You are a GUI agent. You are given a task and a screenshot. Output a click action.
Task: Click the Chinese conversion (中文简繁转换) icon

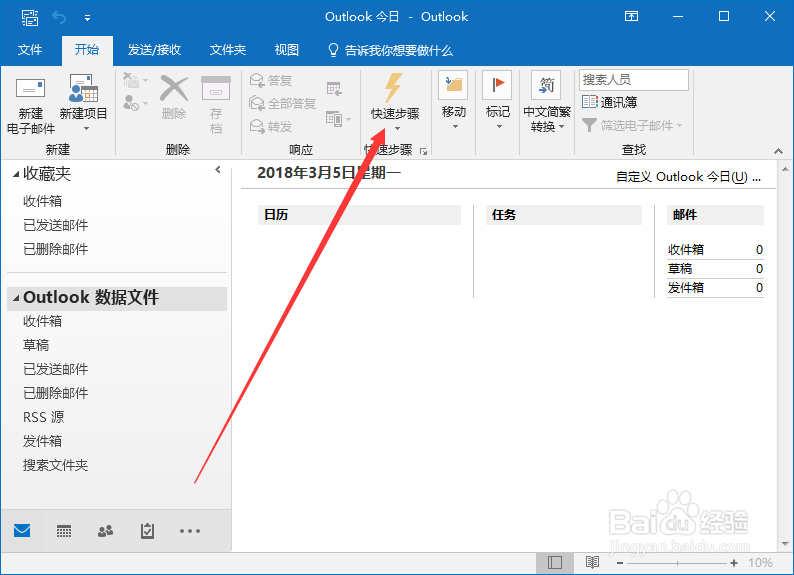(546, 85)
